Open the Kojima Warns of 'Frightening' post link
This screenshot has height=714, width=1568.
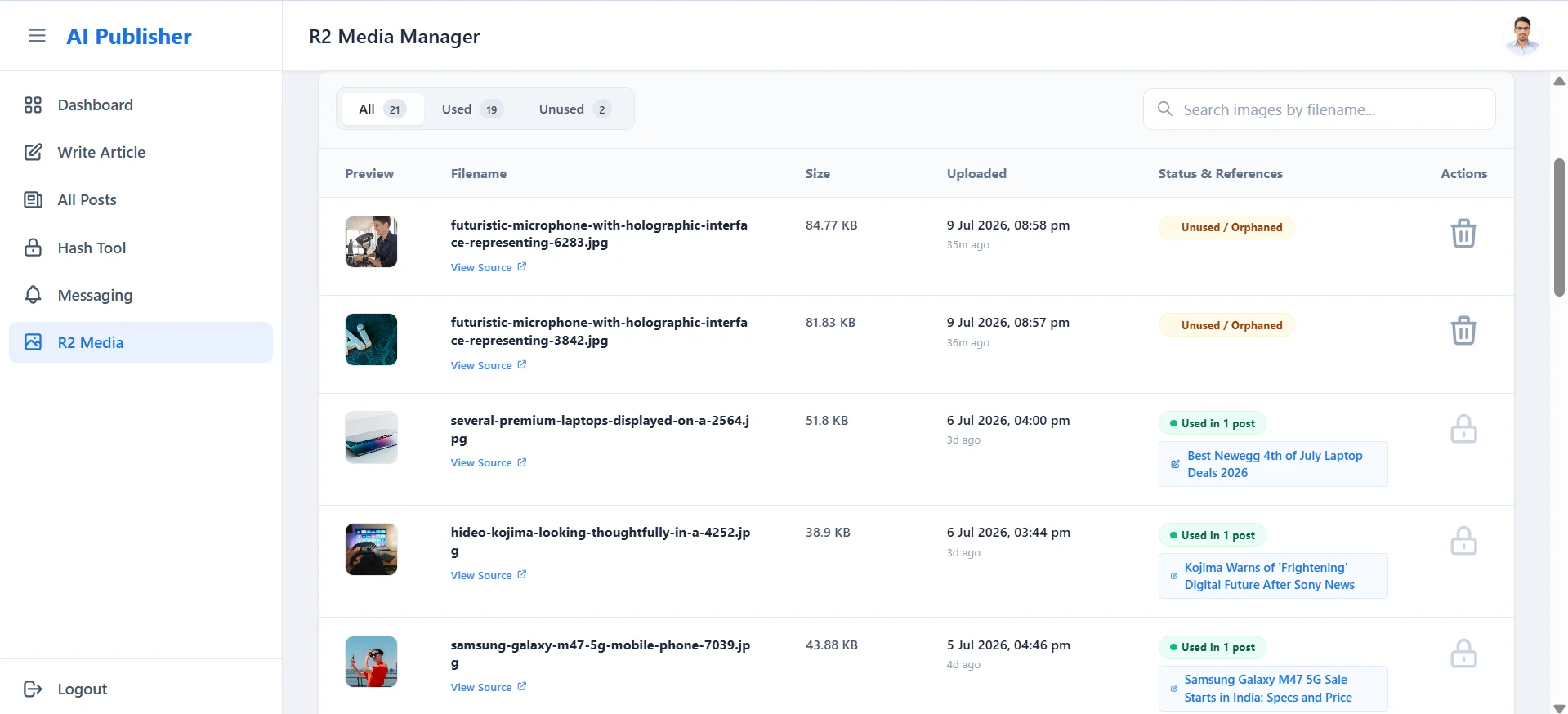point(1273,576)
